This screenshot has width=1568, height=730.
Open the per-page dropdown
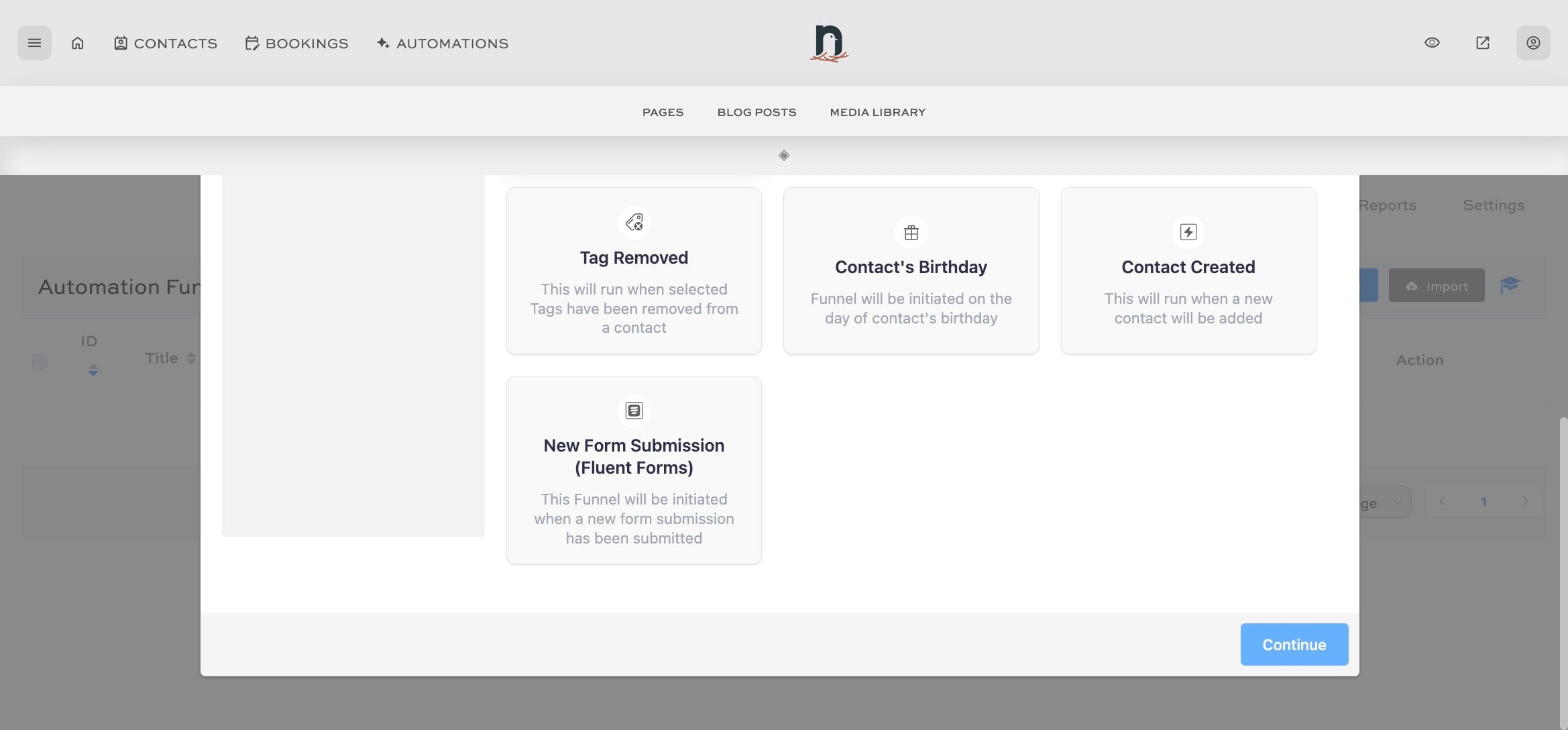tap(1384, 502)
